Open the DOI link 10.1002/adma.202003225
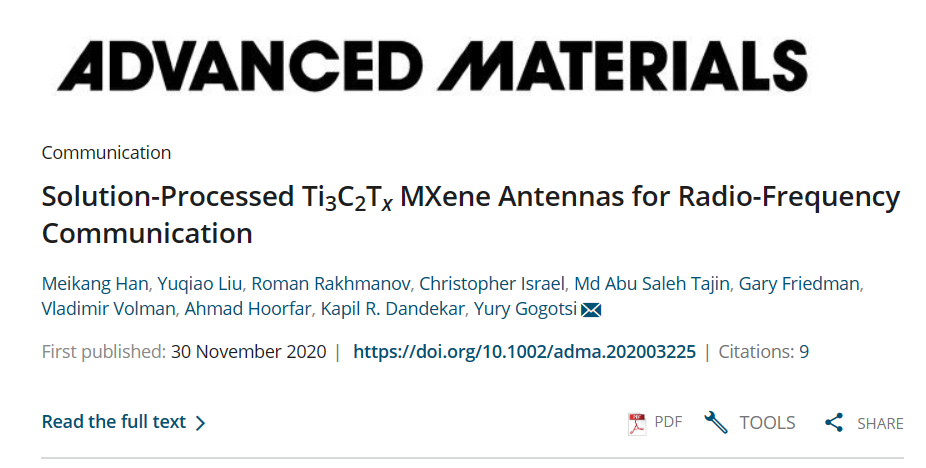This screenshot has height=468, width=926. [x=524, y=352]
